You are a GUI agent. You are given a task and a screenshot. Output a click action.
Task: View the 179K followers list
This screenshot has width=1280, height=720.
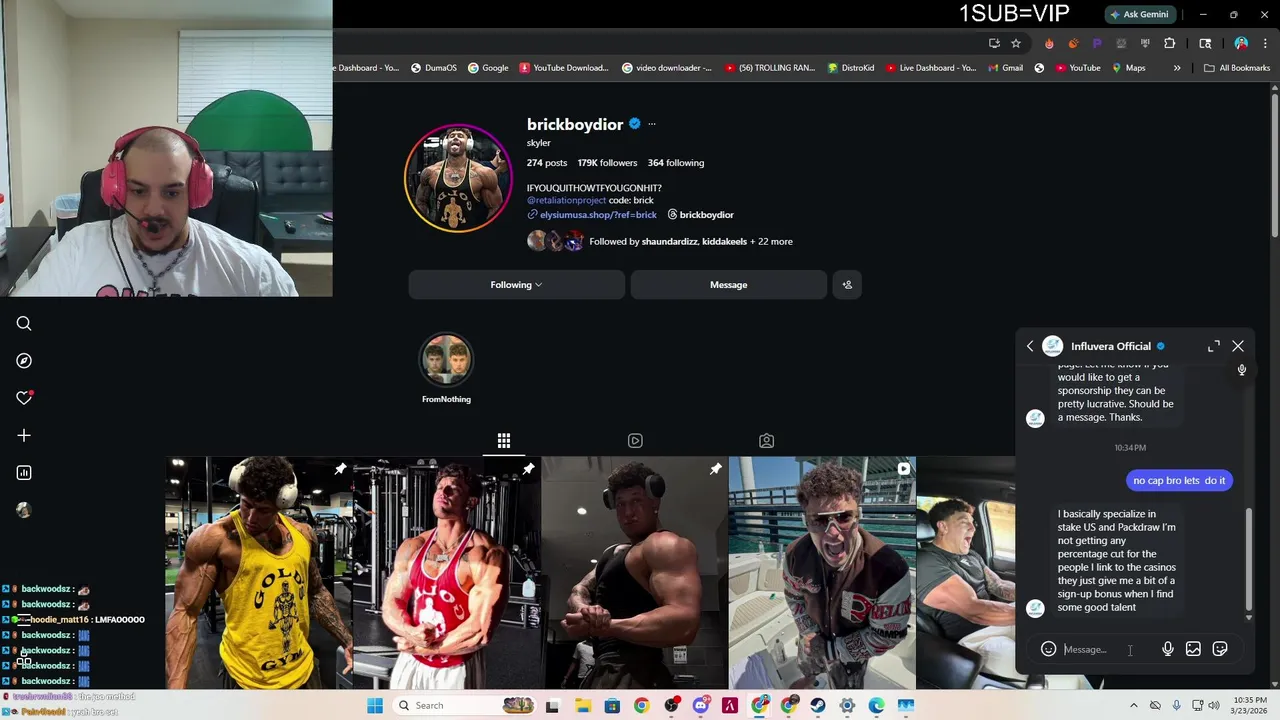(607, 163)
